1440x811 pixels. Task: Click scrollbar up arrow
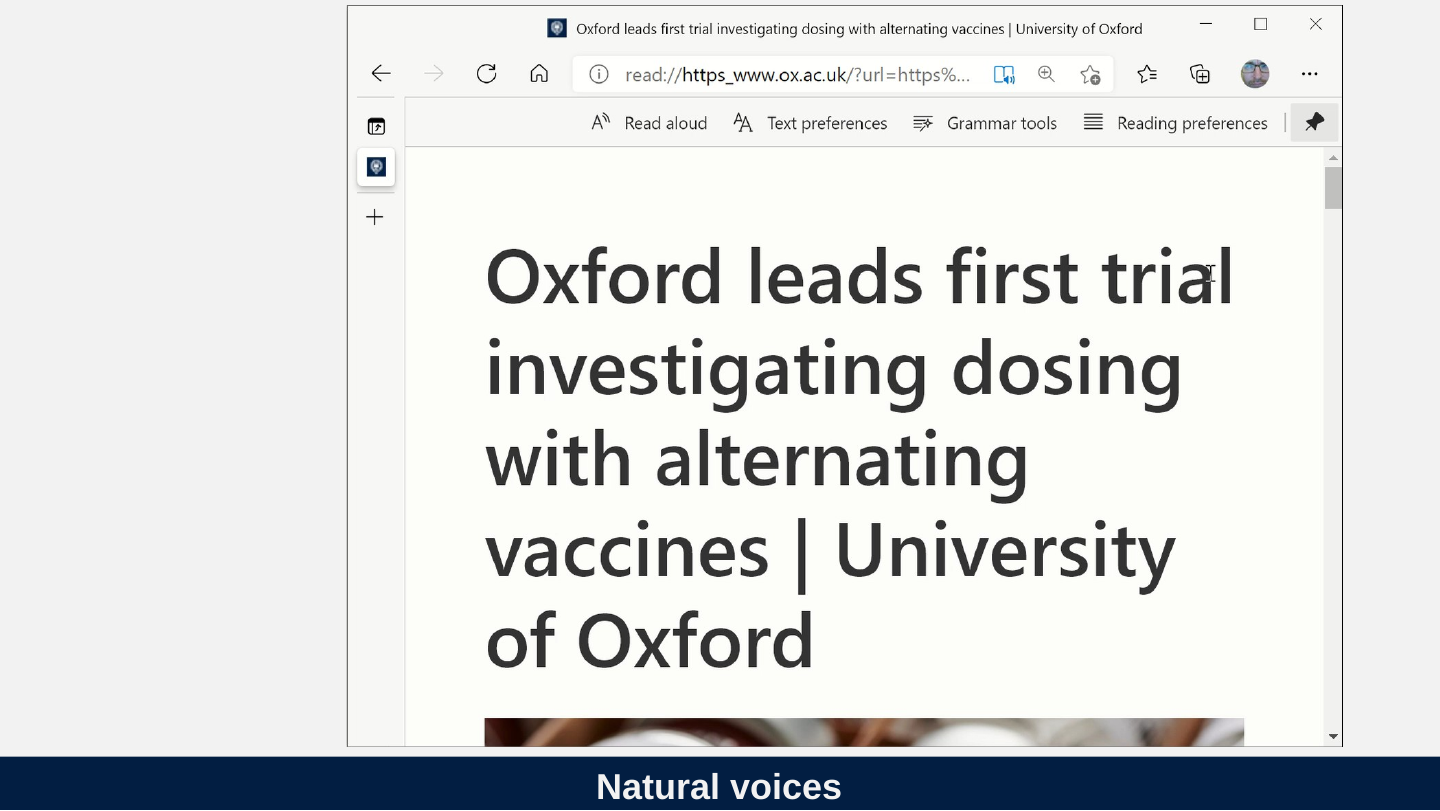click(1333, 158)
